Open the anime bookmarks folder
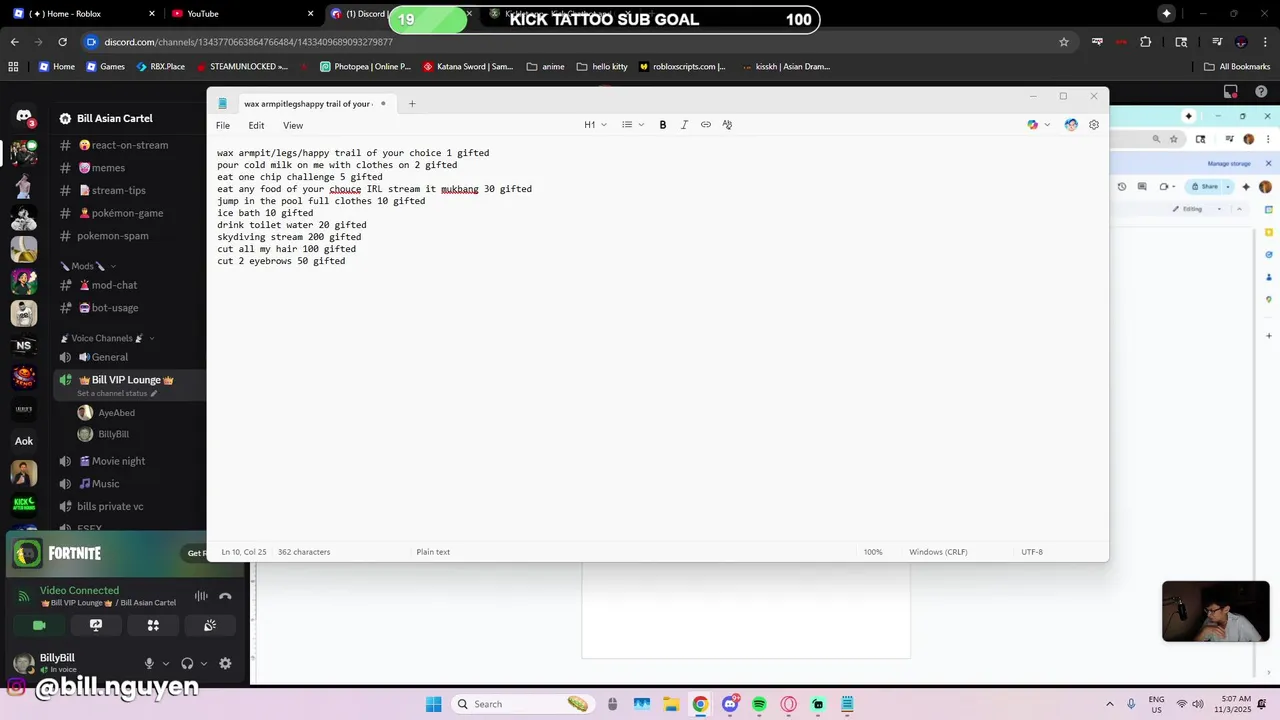 [x=546, y=67]
